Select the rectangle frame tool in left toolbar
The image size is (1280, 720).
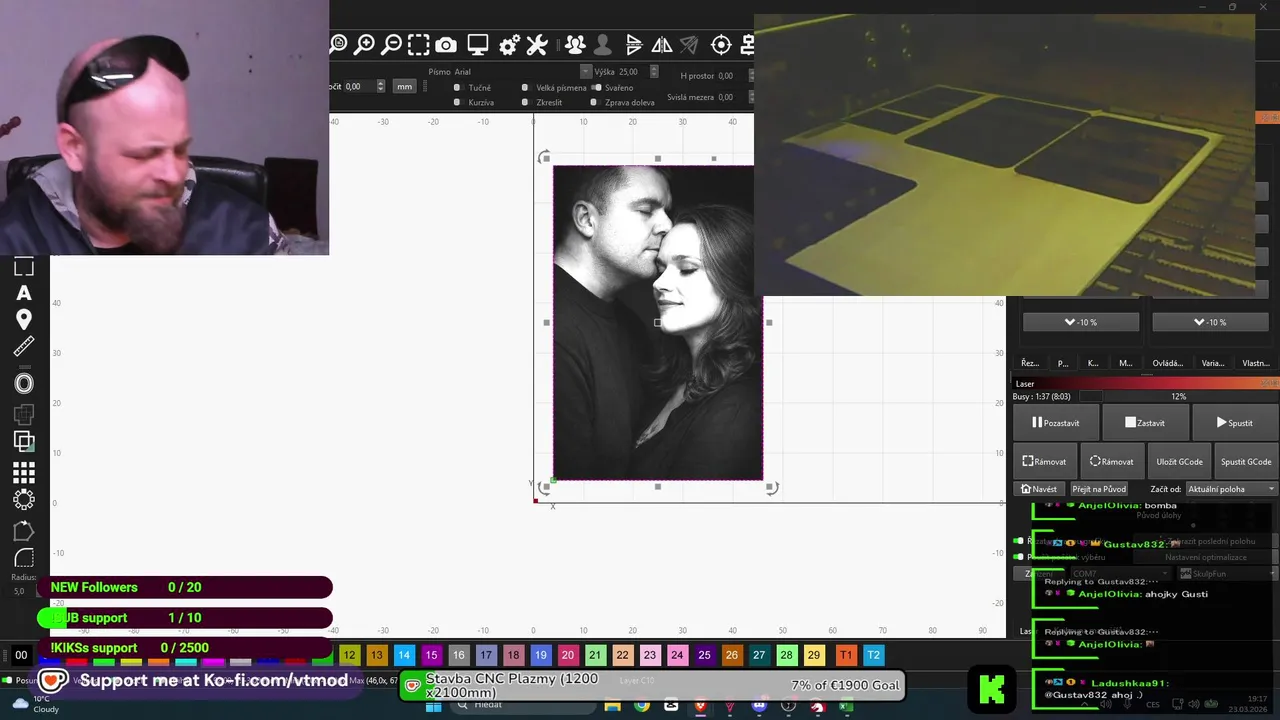[24, 266]
